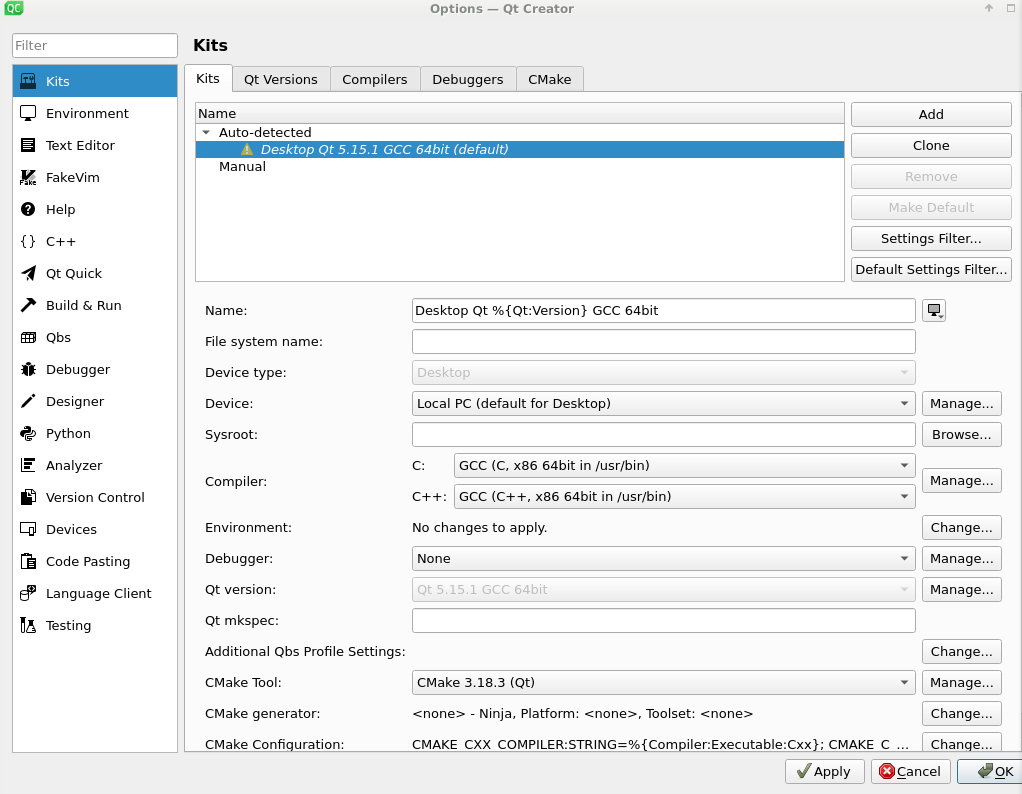Screen dimensions: 1022x794
Task: Collapse the Auto-detected kits group
Action: 206,132
